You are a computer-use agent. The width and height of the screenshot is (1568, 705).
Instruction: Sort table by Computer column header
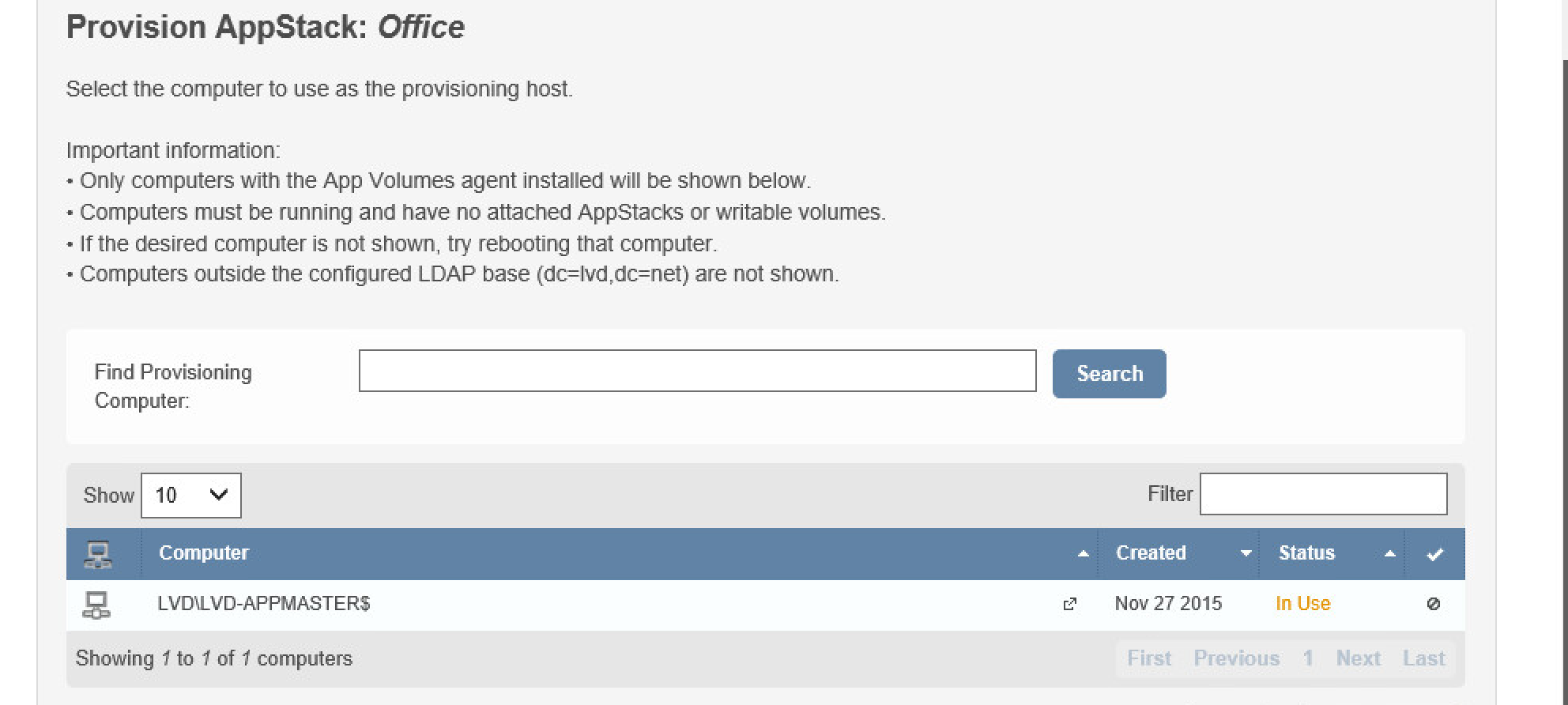pos(204,553)
